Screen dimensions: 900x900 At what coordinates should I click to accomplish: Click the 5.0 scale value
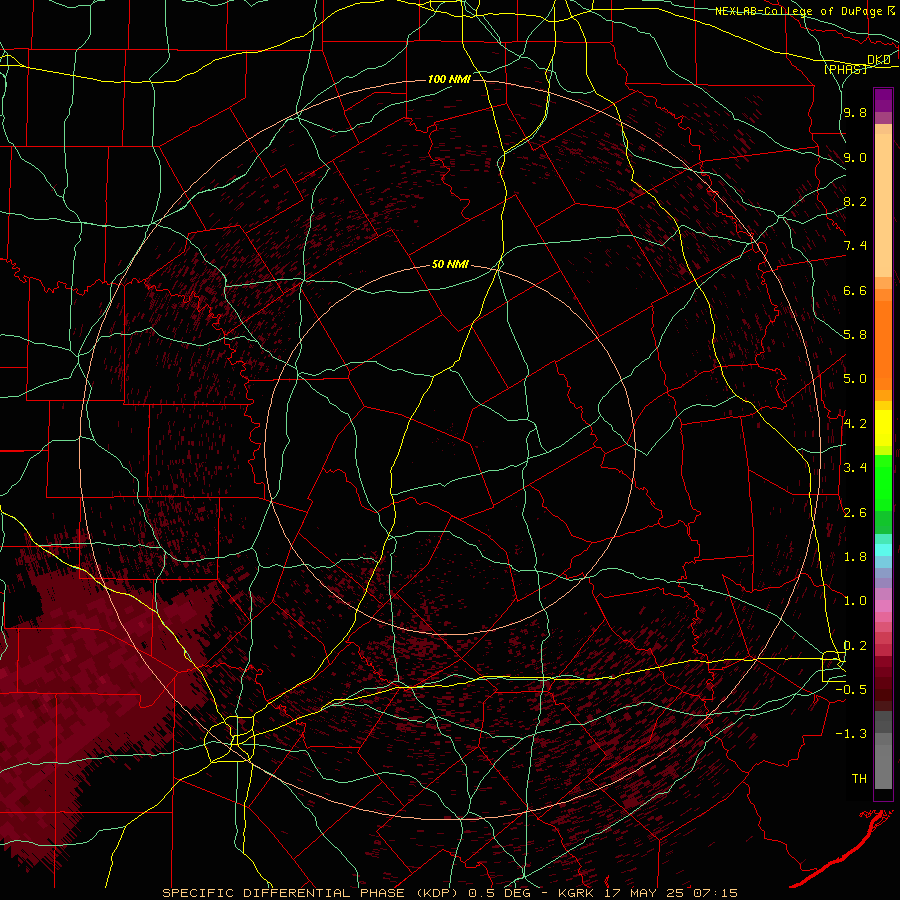coord(855,379)
